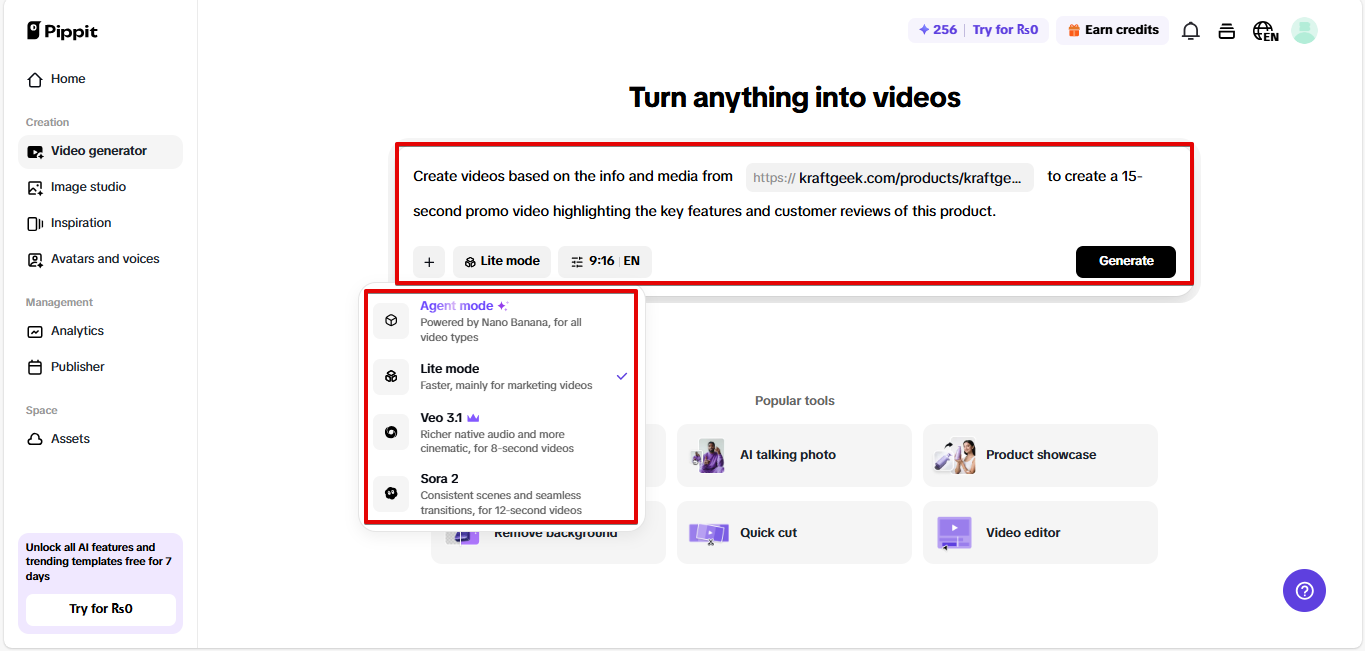Open Avatars and voices page
Image resolution: width=1365 pixels, height=651 pixels.
[x=100, y=260]
